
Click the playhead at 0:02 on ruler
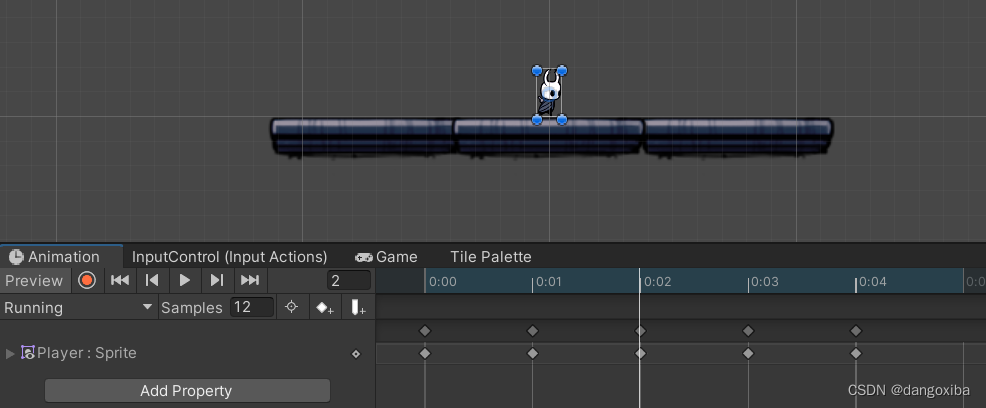tap(640, 281)
